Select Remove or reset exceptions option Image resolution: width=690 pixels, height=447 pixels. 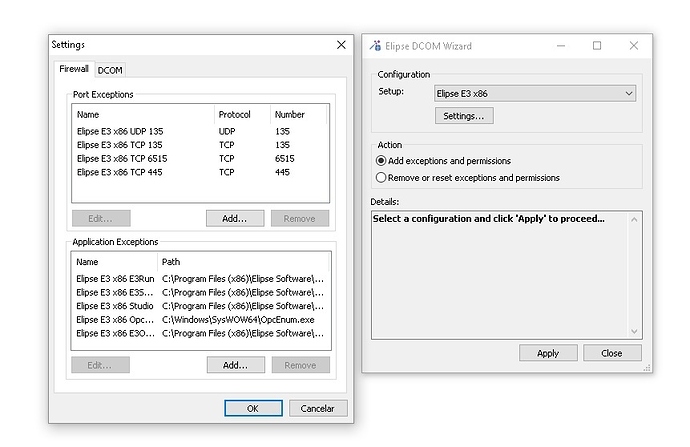[467, 178]
